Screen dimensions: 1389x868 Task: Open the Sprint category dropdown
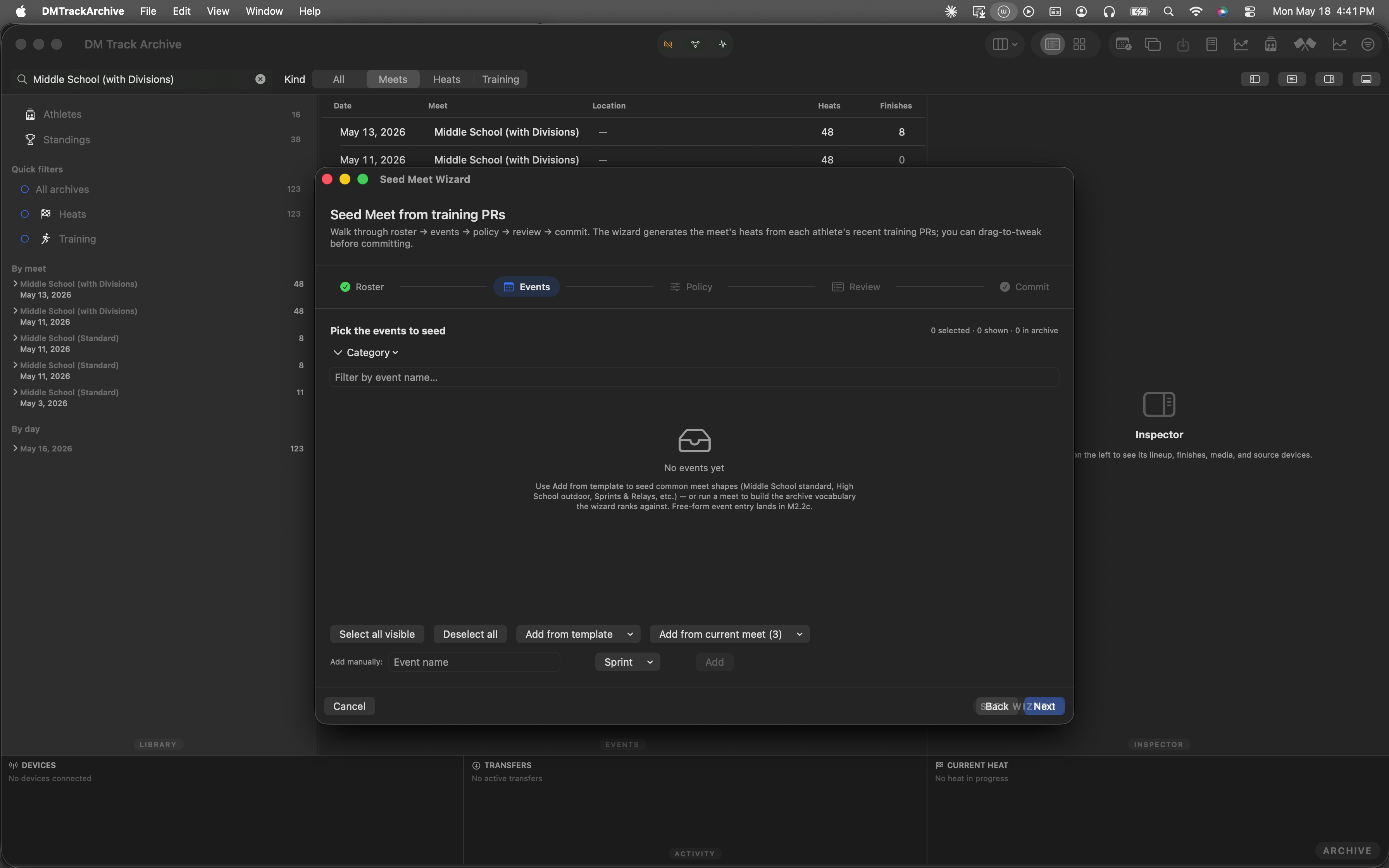click(628, 662)
